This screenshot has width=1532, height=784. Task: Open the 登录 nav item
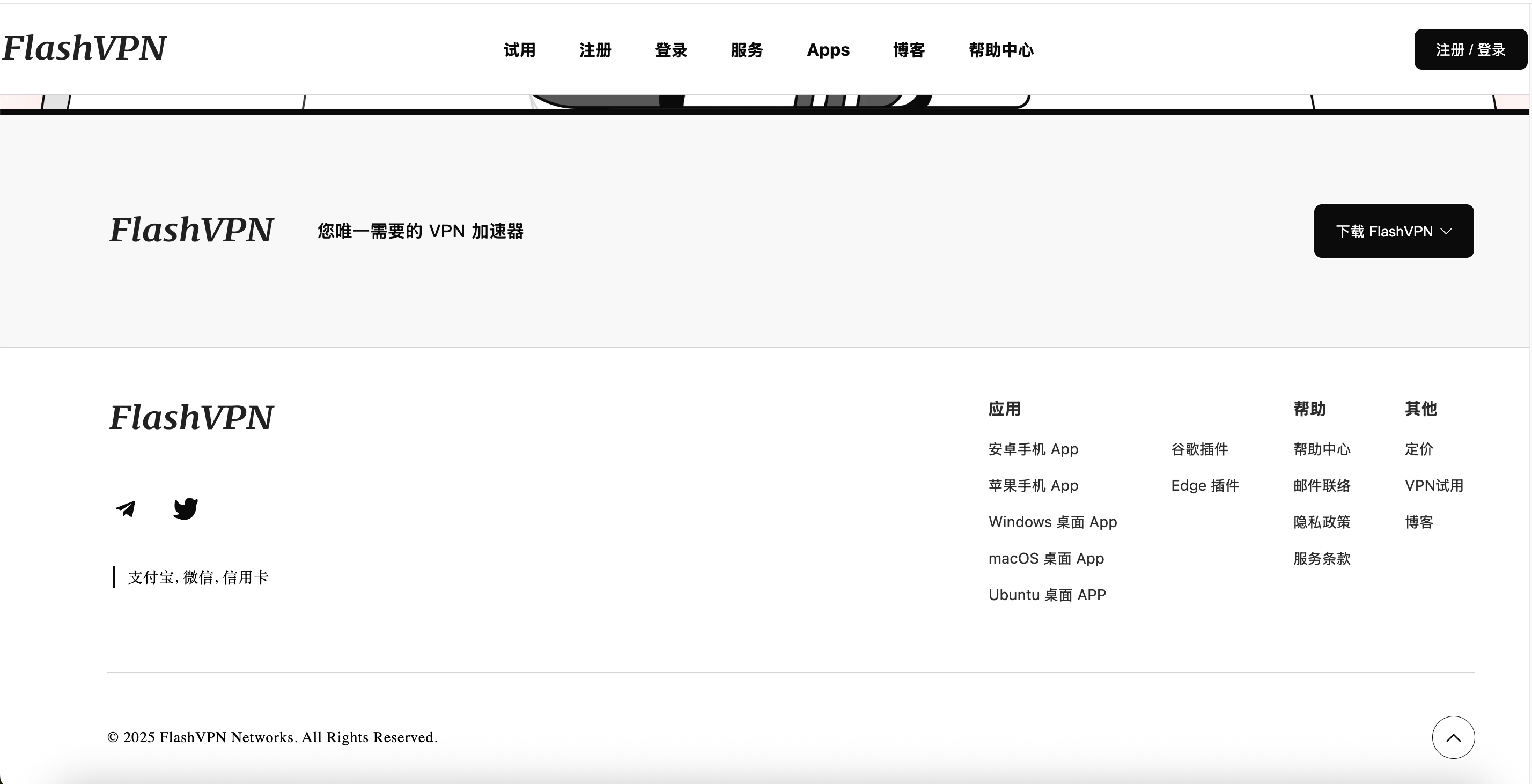point(672,50)
